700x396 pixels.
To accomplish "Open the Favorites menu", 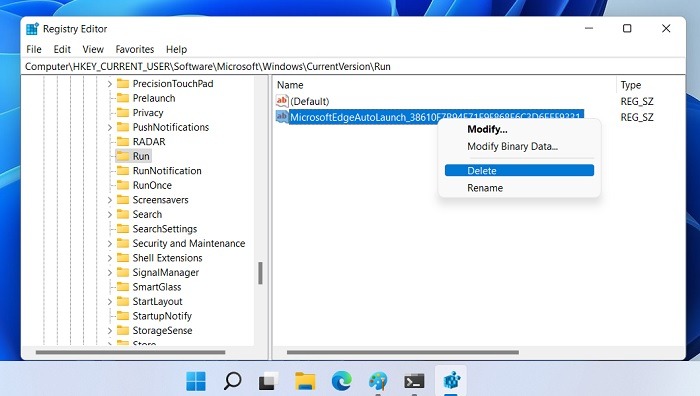I will pos(135,49).
